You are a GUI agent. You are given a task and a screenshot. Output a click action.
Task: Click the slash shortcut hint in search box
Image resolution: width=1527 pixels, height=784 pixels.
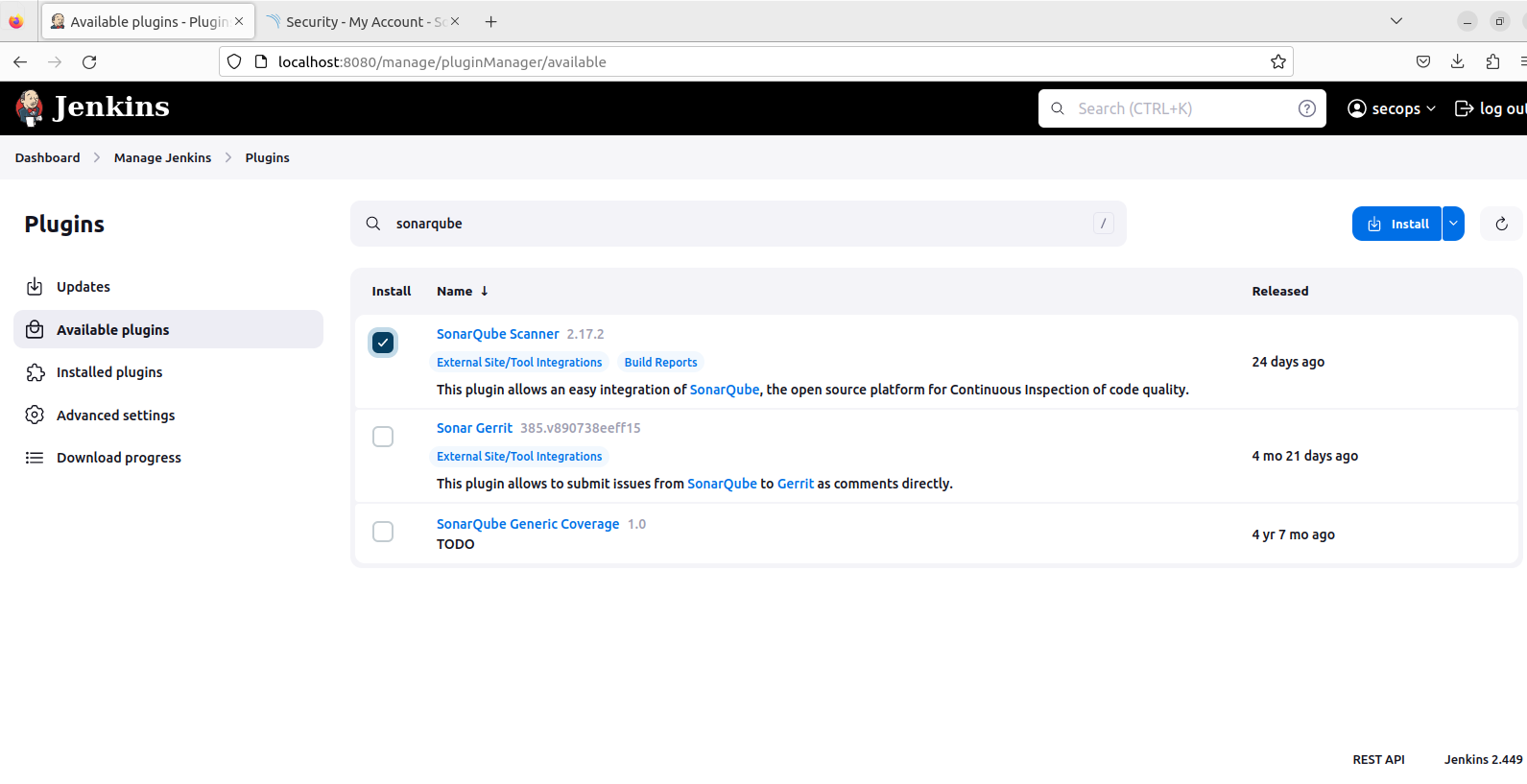pos(1103,224)
